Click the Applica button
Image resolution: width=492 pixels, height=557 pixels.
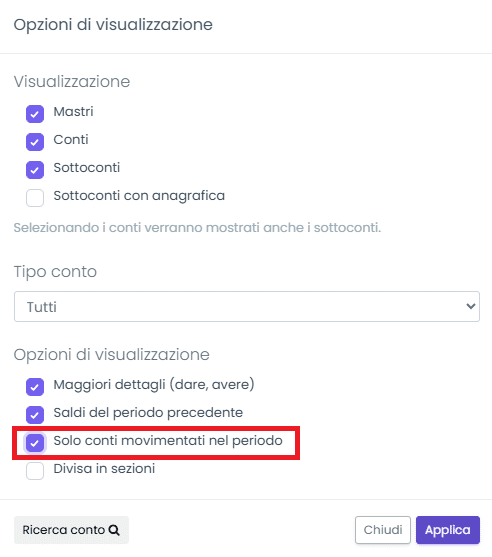coord(448,530)
